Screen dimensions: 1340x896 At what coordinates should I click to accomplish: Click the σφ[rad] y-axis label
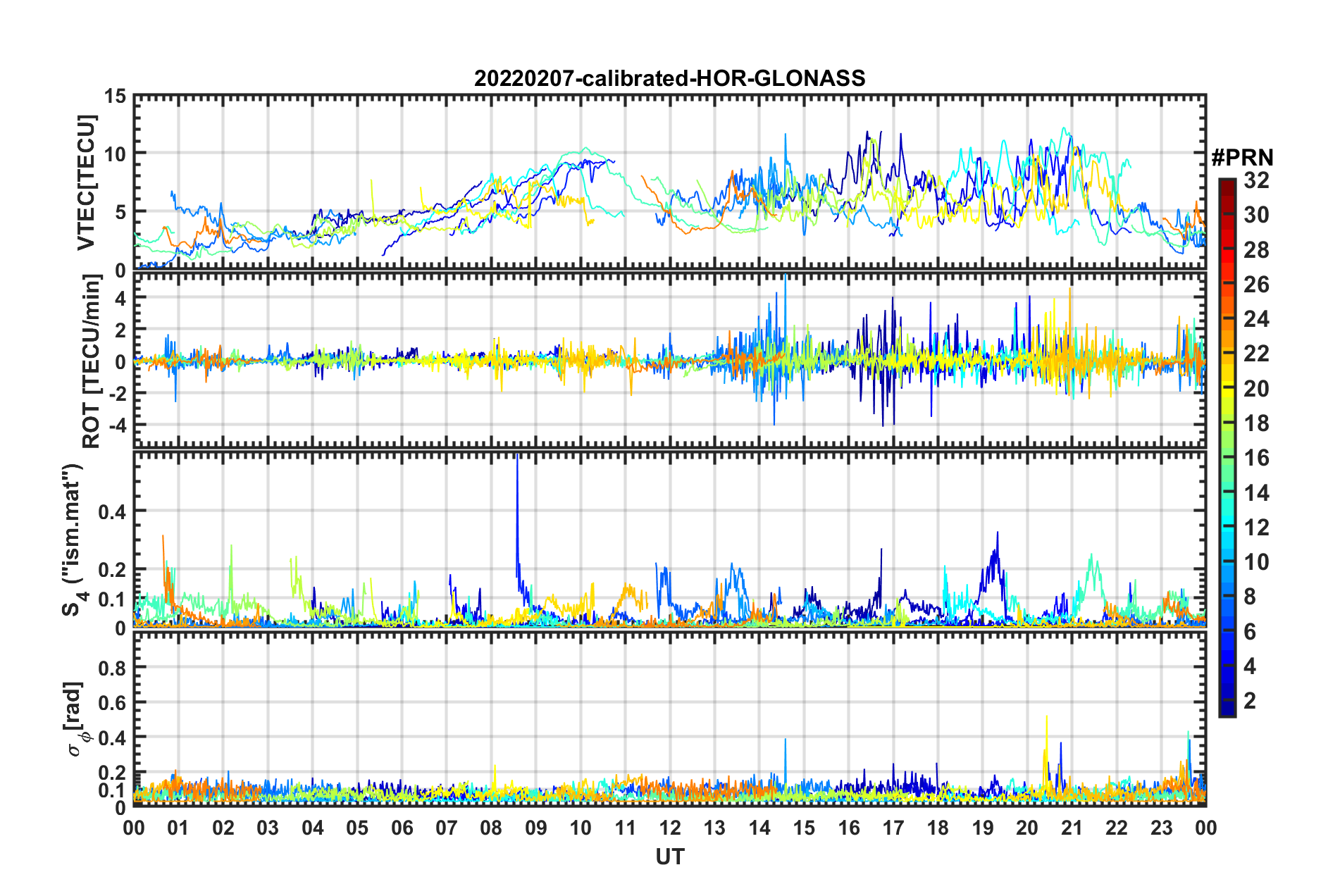tap(75, 718)
